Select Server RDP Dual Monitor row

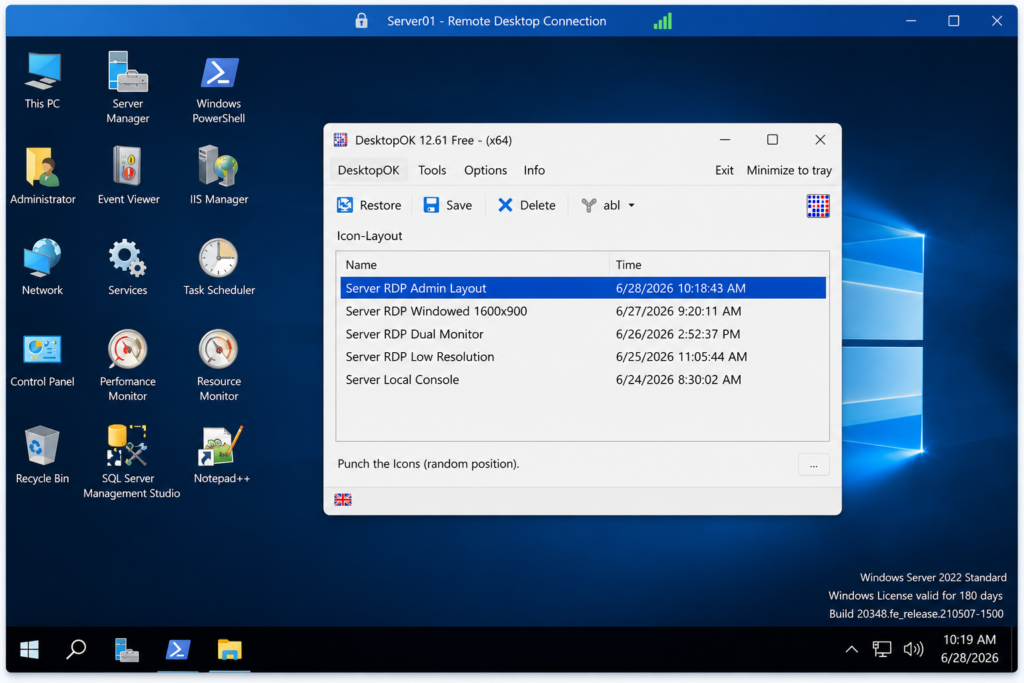[x=583, y=334]
